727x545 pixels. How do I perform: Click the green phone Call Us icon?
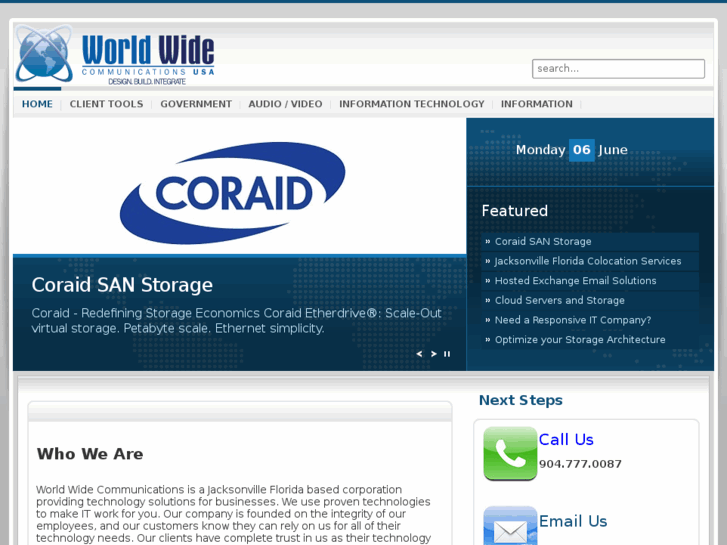(510, 454)
